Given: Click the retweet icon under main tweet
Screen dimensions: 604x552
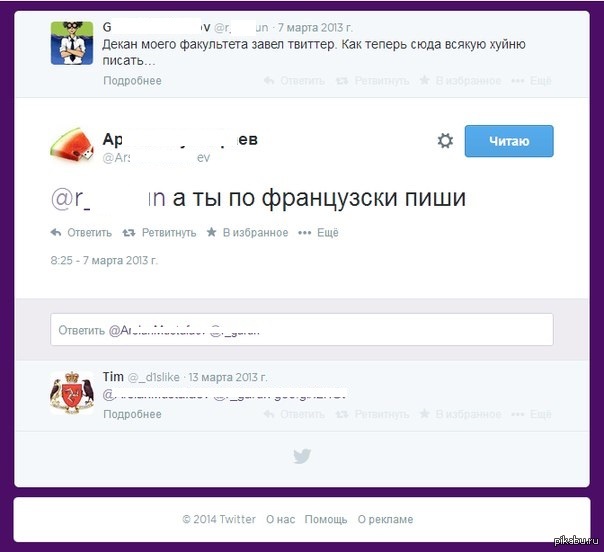Looking at the screenshot, I should coord(129,233).
